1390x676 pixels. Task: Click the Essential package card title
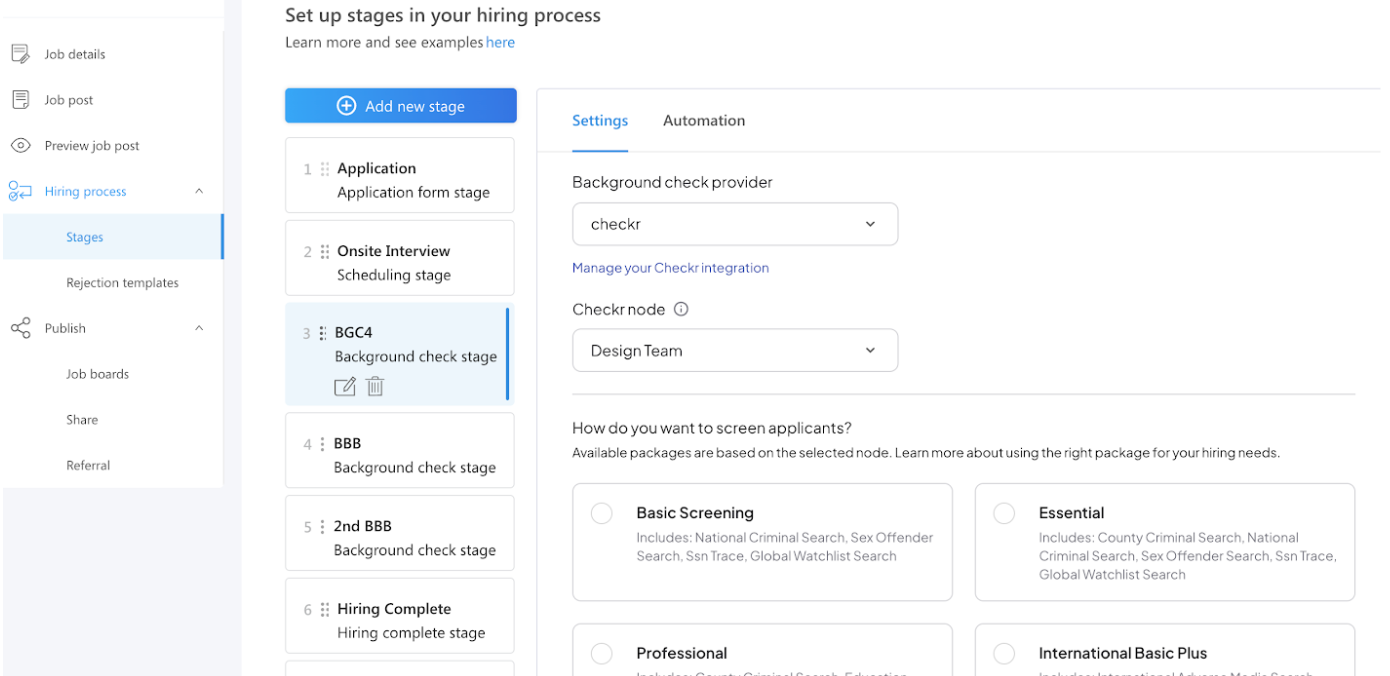pyautogui.click(x=1071, y=513)
